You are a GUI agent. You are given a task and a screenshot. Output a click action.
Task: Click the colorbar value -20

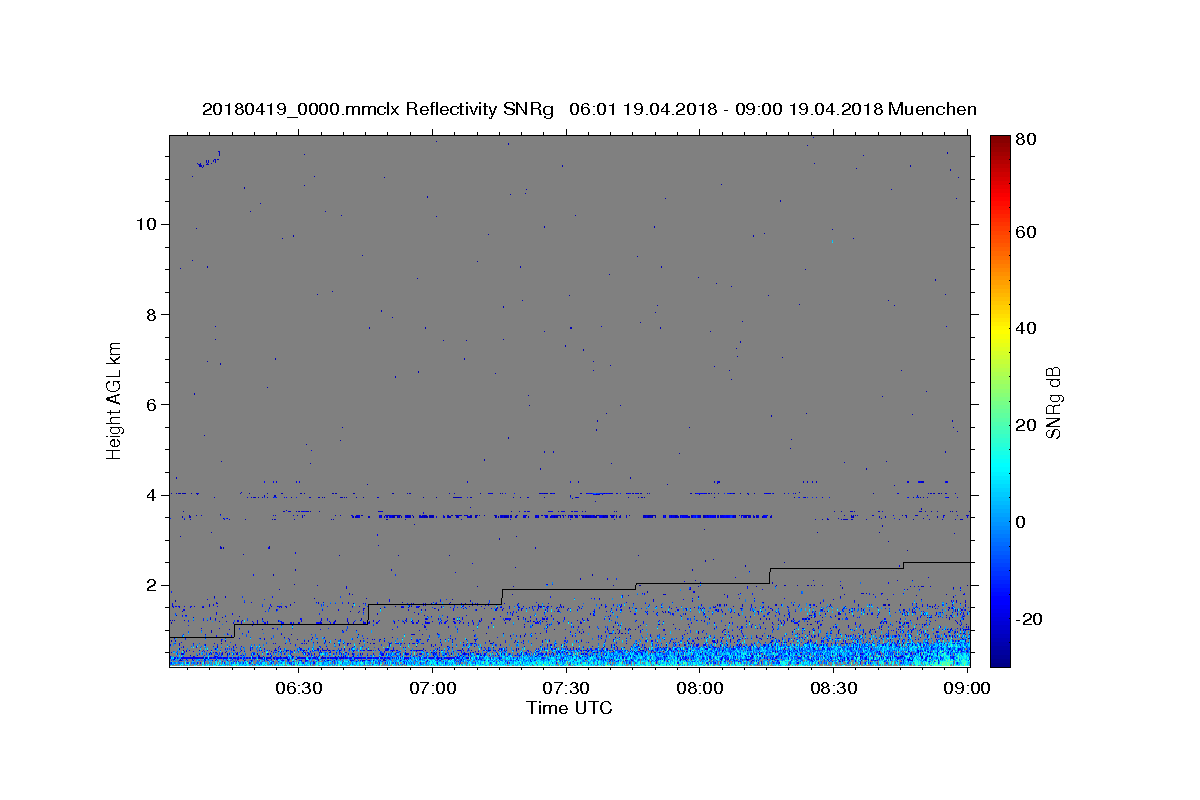(1031, 619)
